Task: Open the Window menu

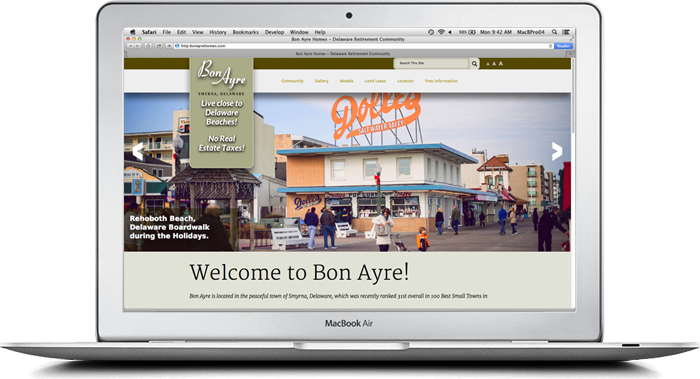Action: tap(299, 32)
